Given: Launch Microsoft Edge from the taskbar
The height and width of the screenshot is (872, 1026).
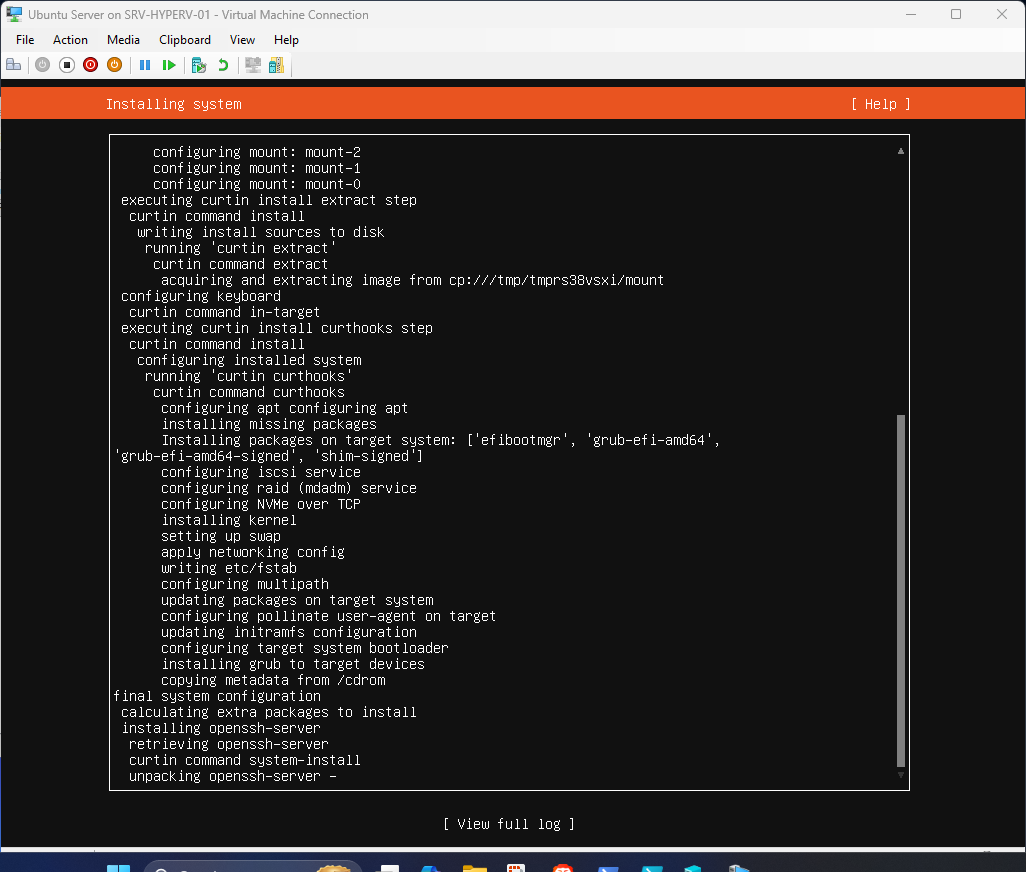Looking at the screenshot, I should 430,864.
